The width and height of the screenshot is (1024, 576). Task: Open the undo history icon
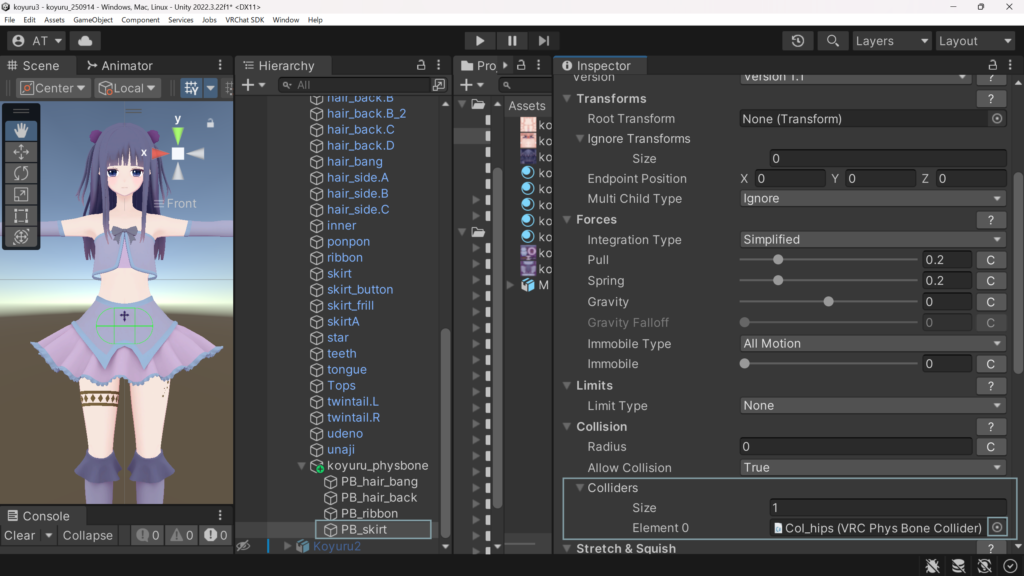click(797, 41)
